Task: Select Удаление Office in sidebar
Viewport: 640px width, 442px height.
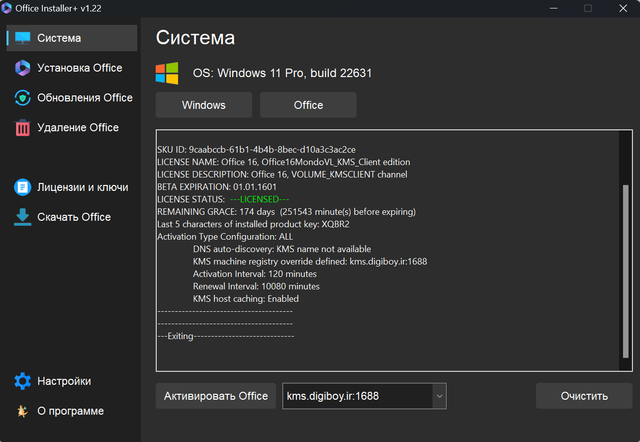Action: point(72,128)
